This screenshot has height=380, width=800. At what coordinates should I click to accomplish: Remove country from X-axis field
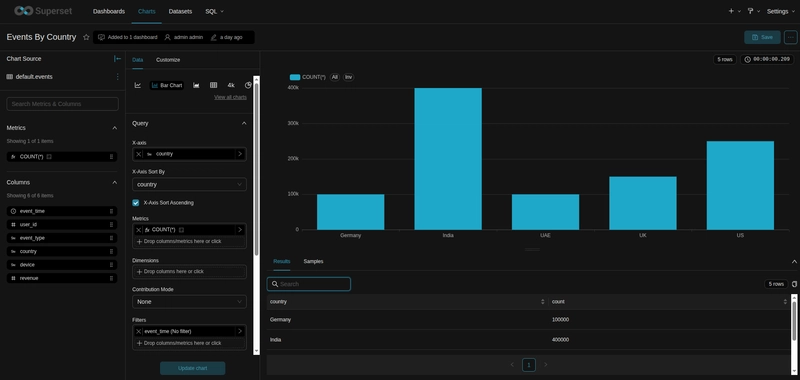139,154
